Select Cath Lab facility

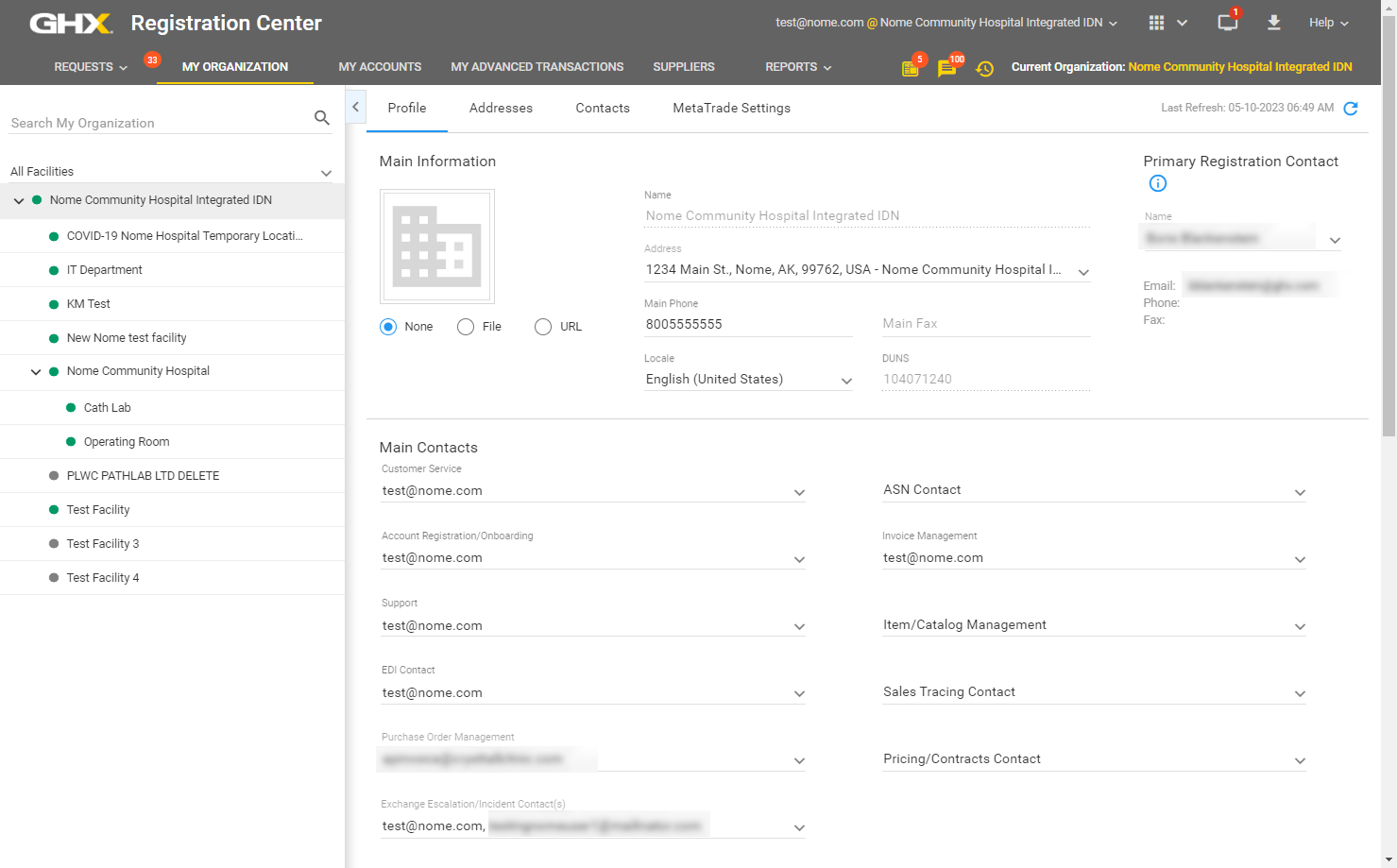point(172,408)
